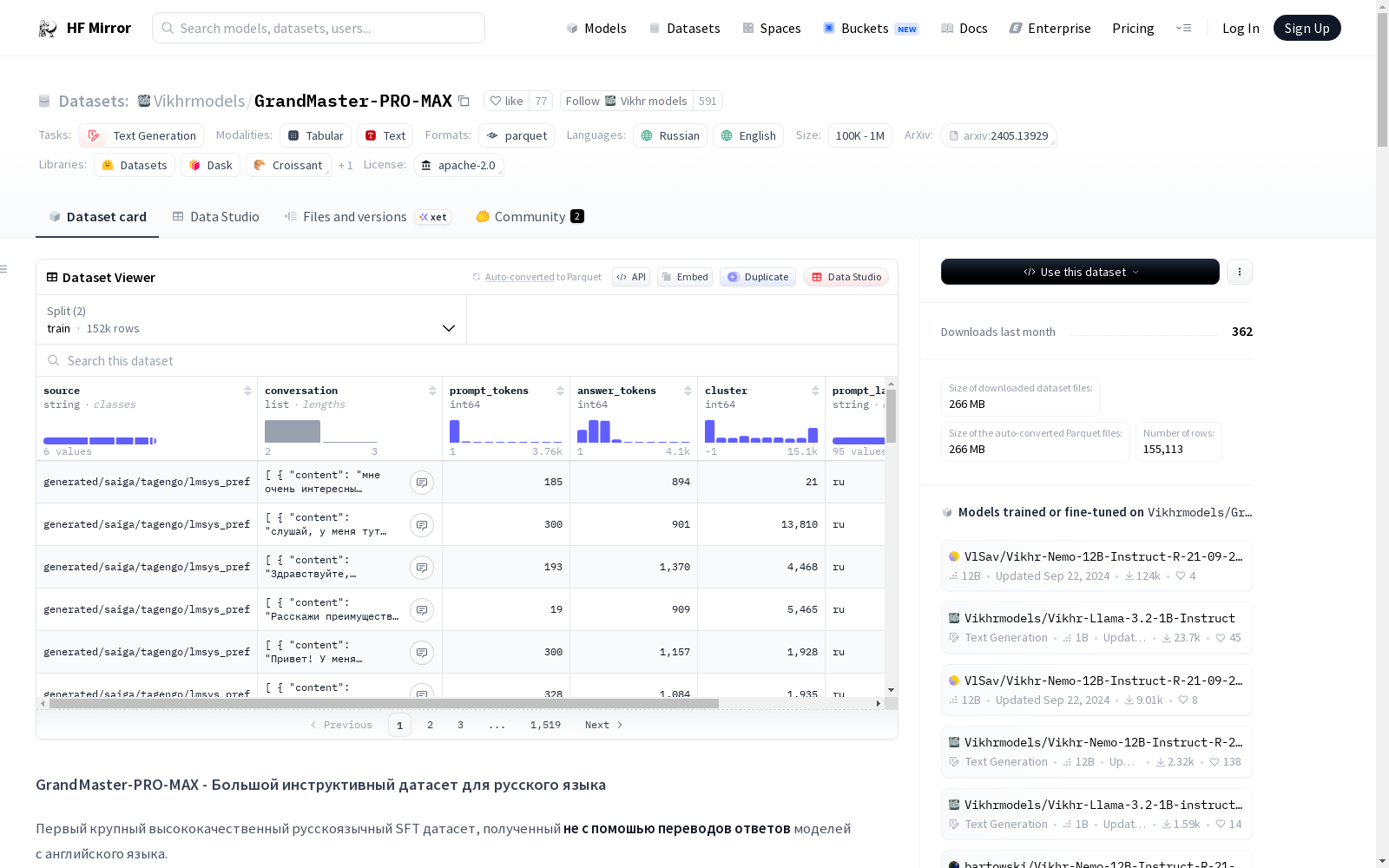The width and height of the screenshot is (1389, 868).
Task: Switch to the Data Studio tab
Action: 215,217
